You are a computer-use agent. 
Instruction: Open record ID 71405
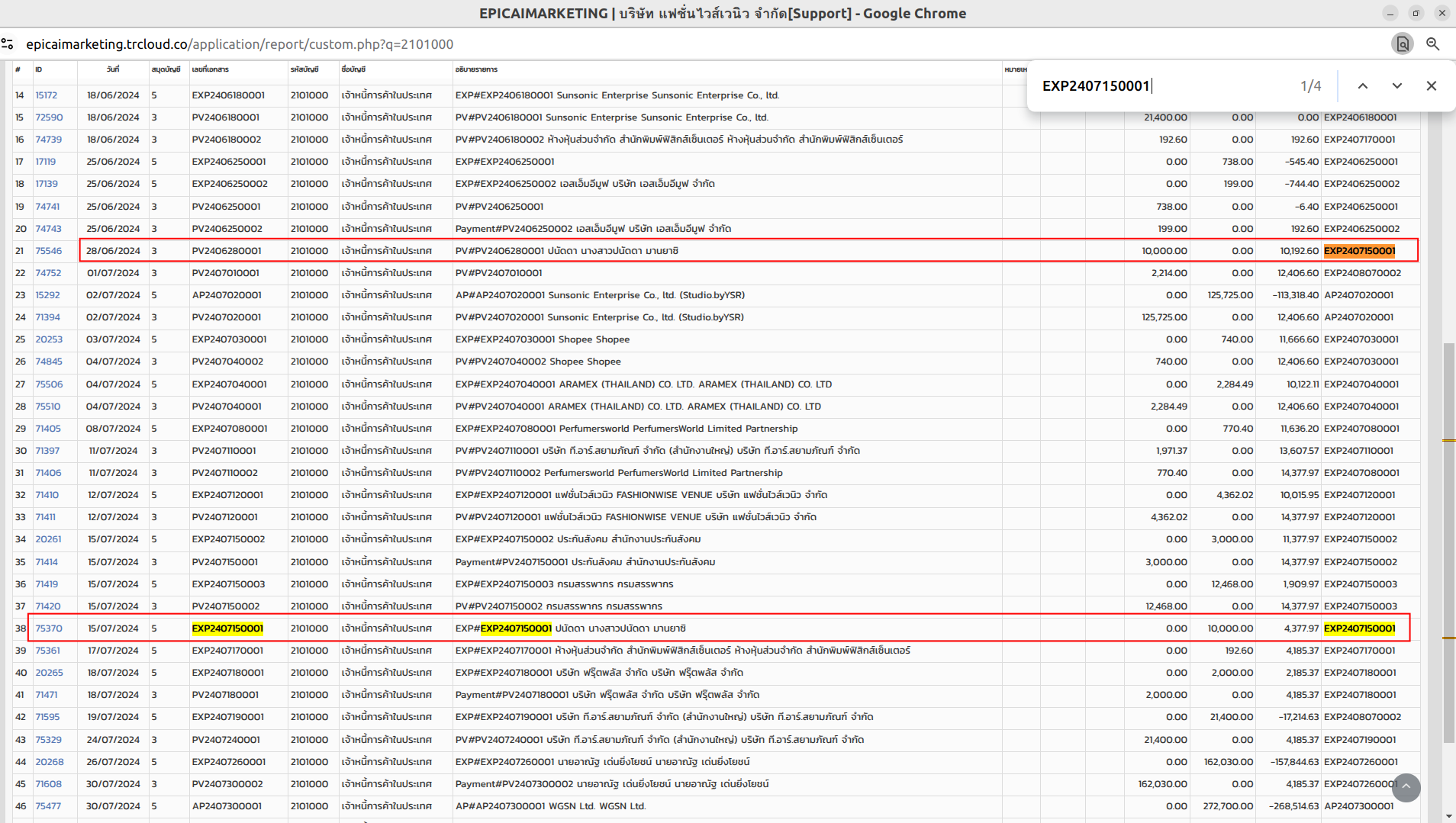pos(47,429)
